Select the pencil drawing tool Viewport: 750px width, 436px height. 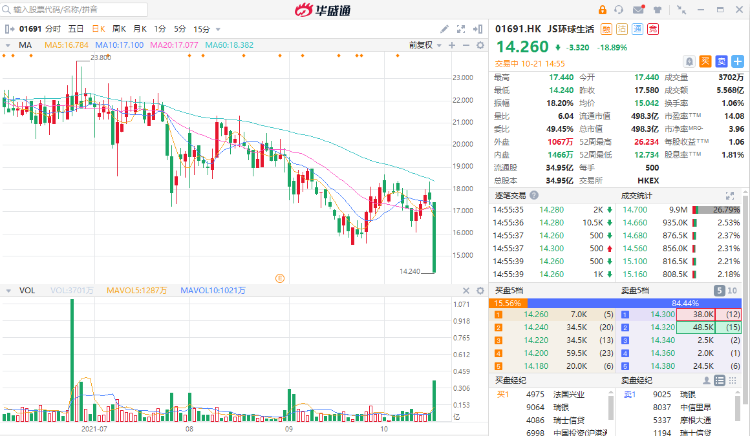point(444,29)
